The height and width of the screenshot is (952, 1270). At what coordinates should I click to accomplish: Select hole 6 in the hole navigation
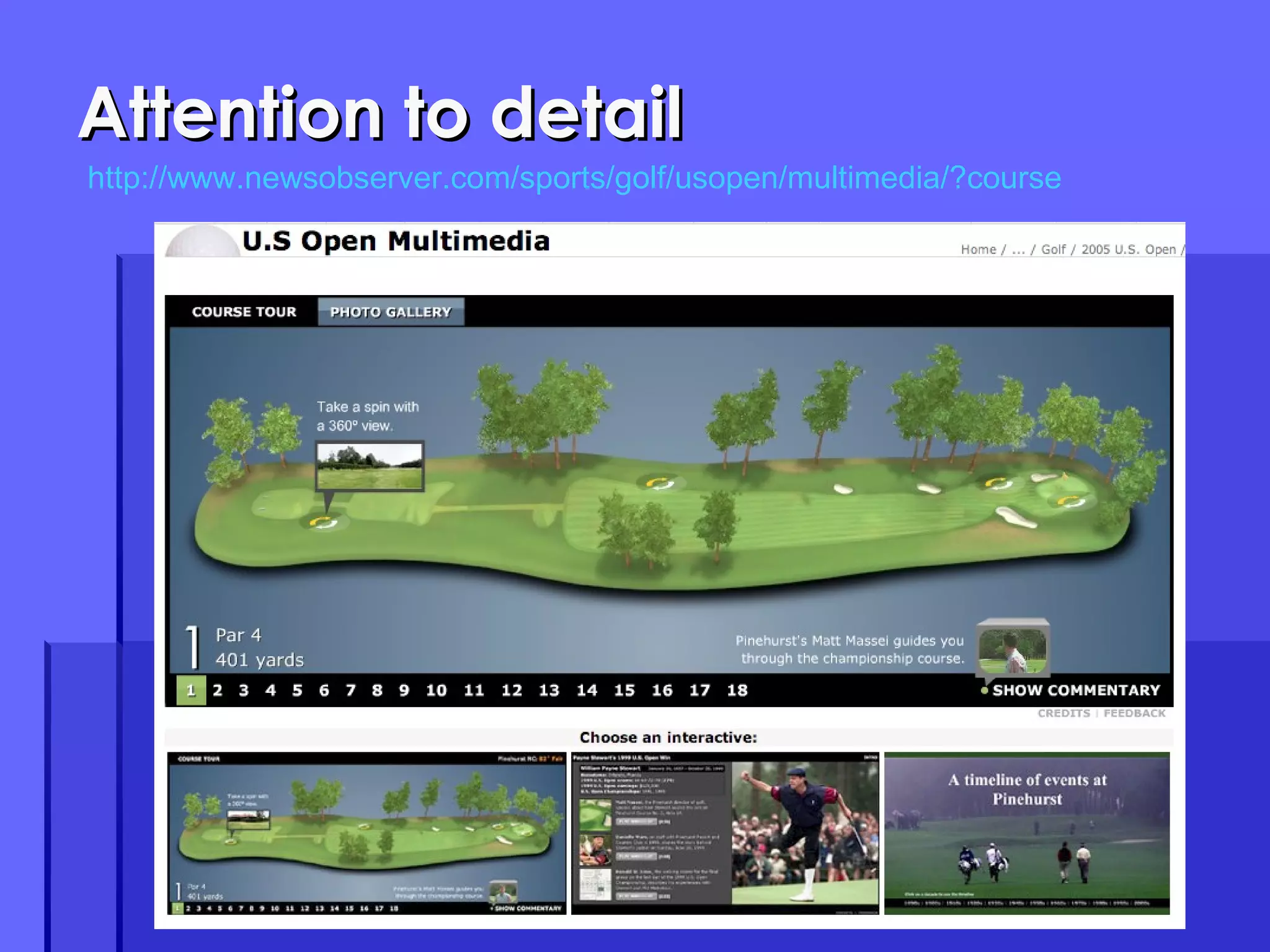point(324,690)
